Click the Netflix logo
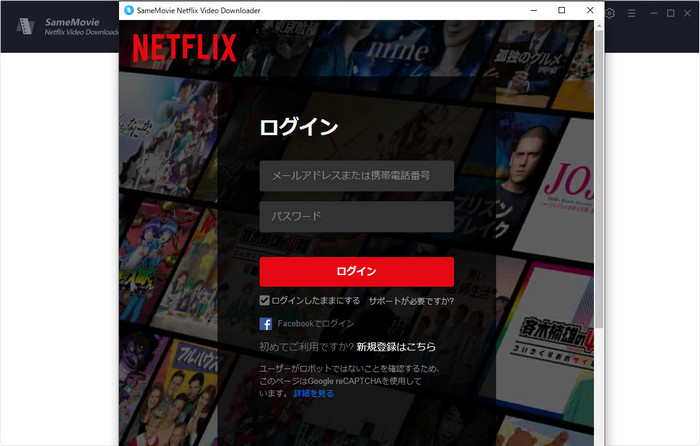This screenshot has width=700, height=446. 184,48
